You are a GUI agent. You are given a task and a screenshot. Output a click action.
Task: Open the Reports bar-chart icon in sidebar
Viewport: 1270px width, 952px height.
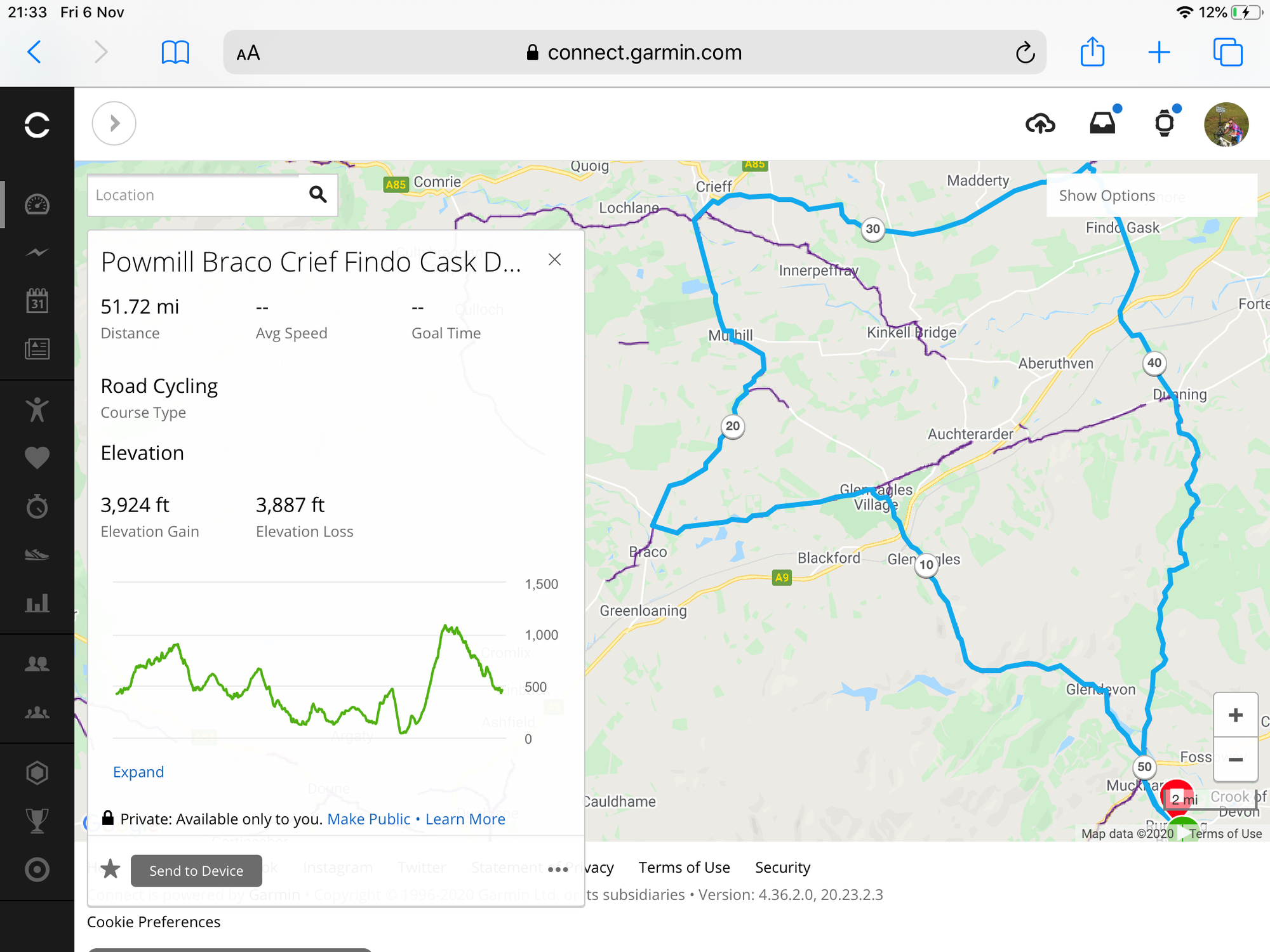[x=37, y=604]
